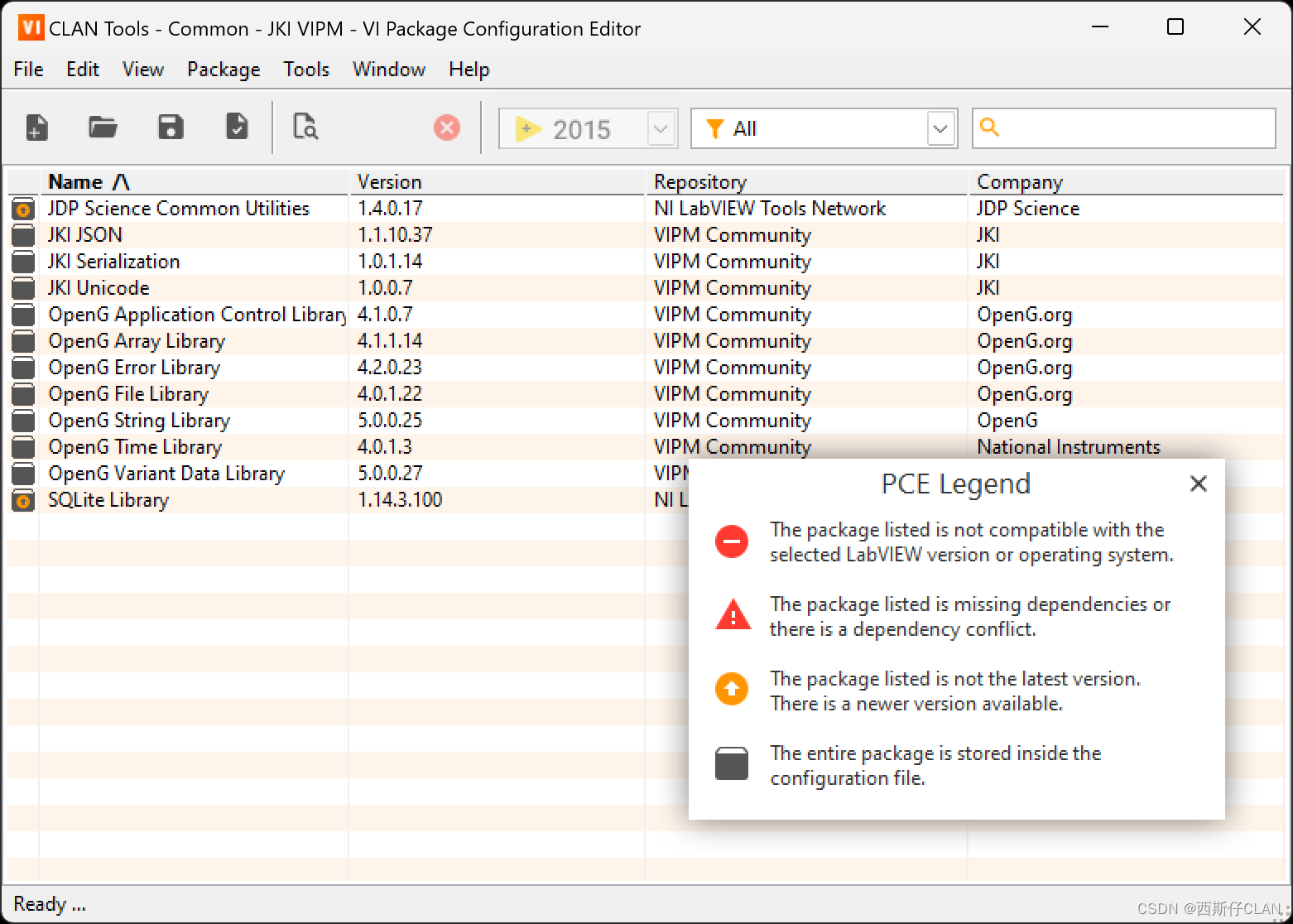Clear the current selection with red cancel icon

tap(447, 127)
